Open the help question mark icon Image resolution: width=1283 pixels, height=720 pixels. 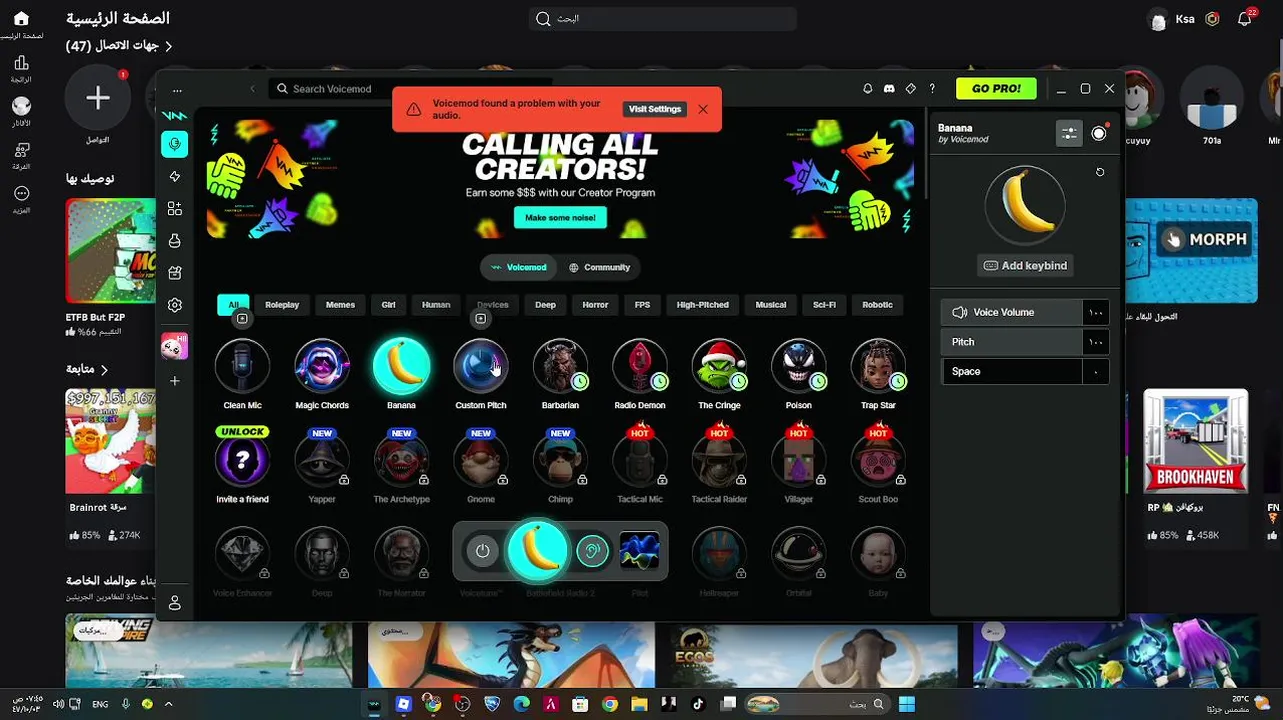click(932, 89)
